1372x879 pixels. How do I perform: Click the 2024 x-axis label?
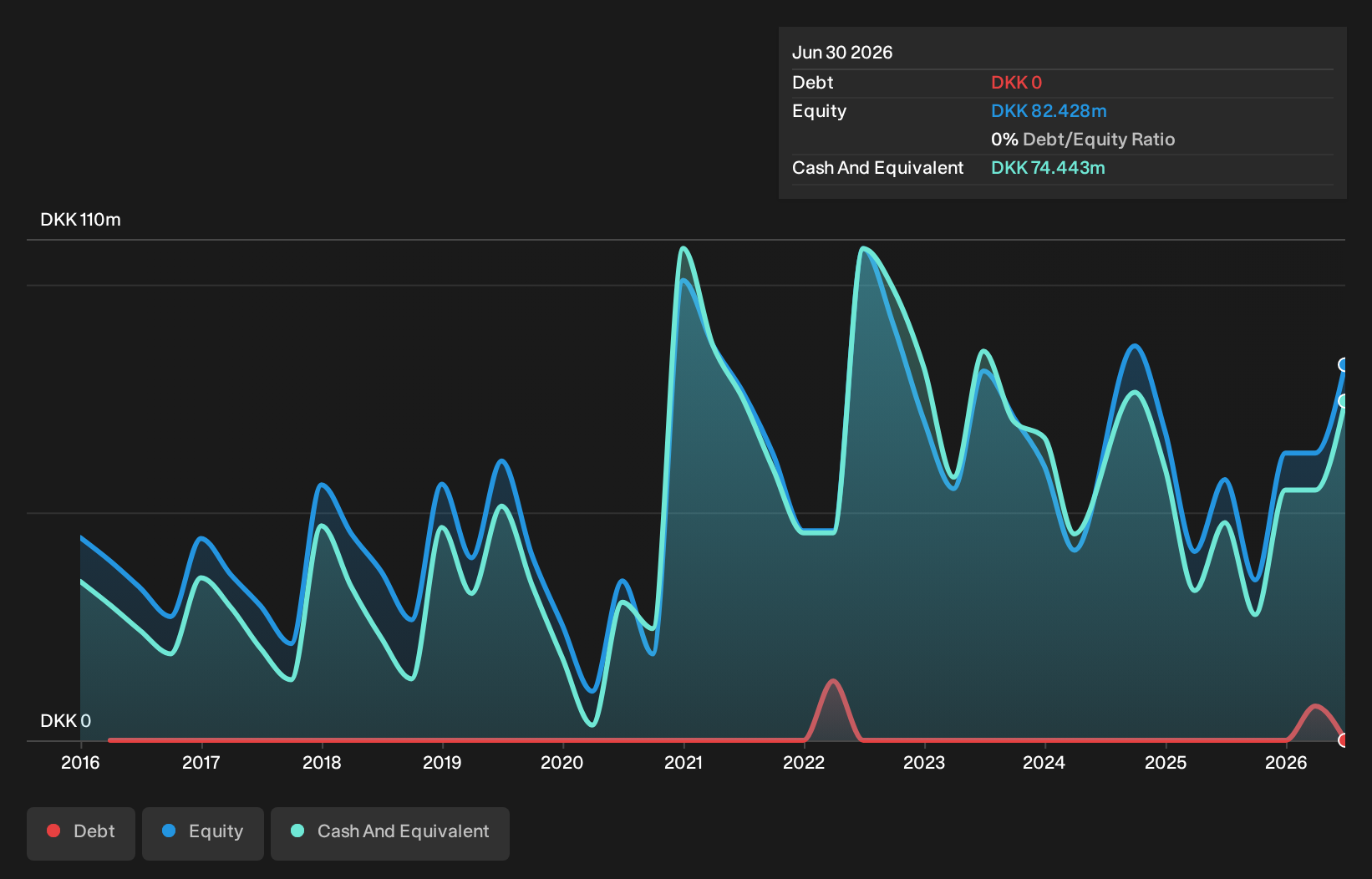point(1044,763)
